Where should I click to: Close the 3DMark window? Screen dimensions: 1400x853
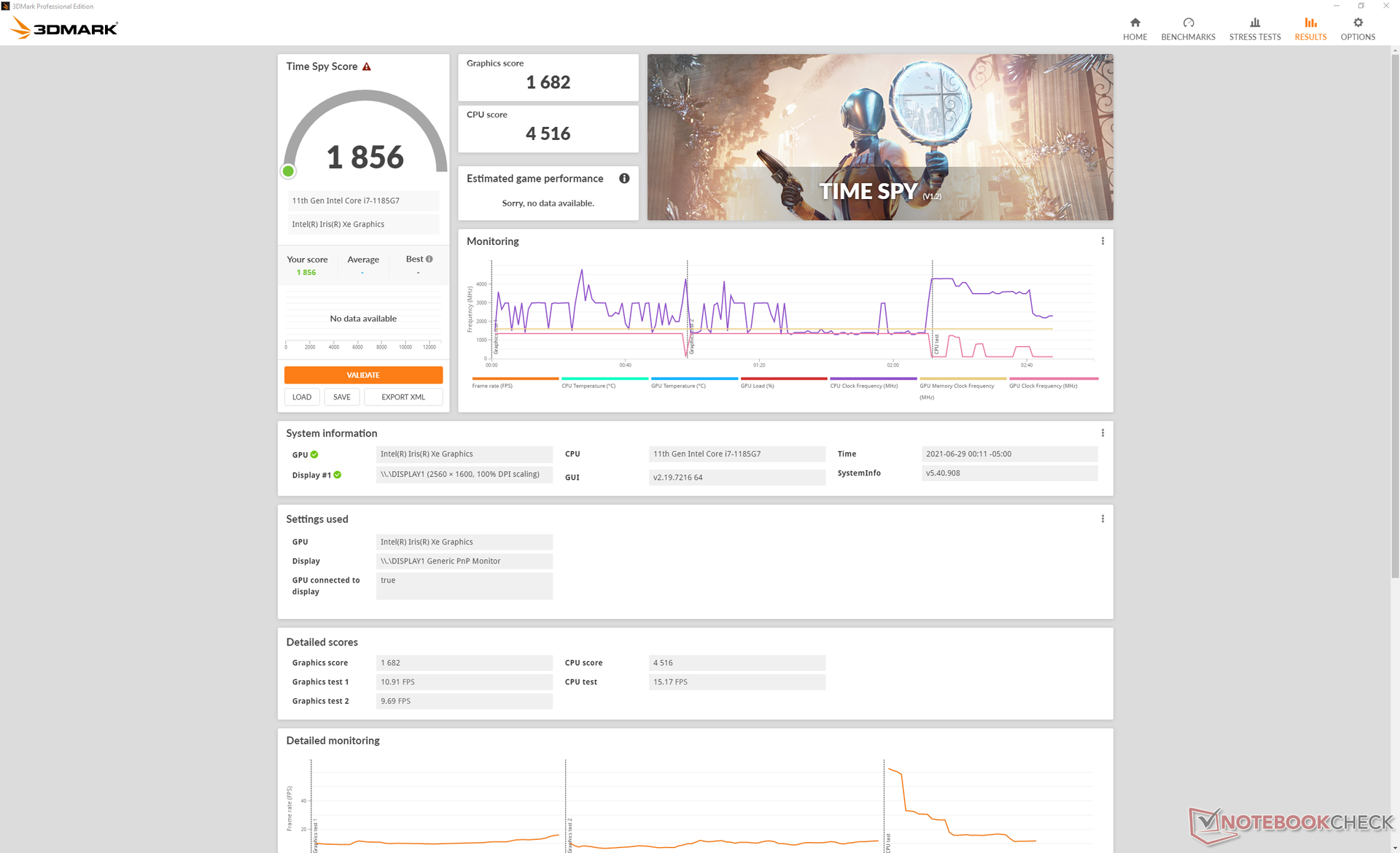coord(1386,6)
